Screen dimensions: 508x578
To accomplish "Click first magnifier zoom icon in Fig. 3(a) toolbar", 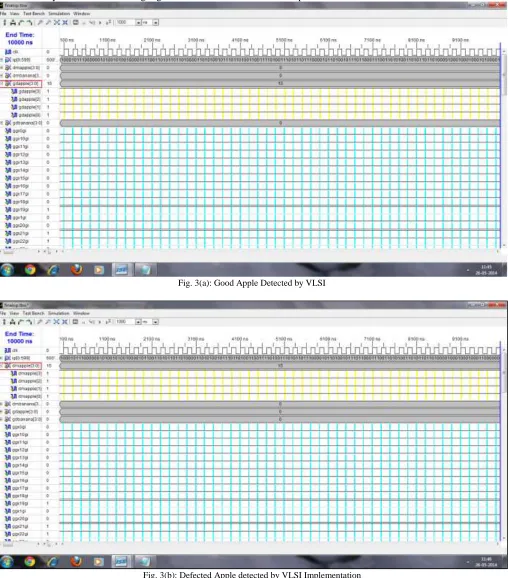I will tap(40, 22).
